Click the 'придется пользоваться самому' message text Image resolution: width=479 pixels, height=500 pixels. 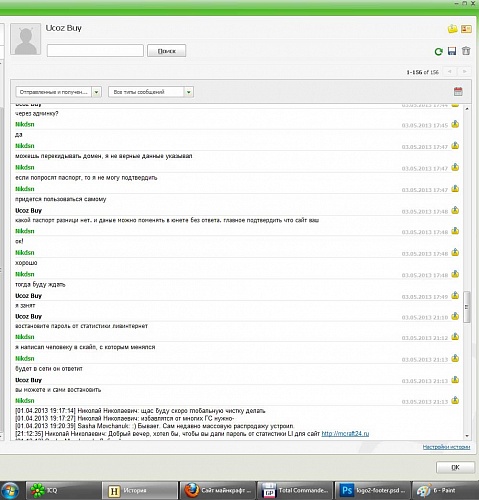pos(61,199)
